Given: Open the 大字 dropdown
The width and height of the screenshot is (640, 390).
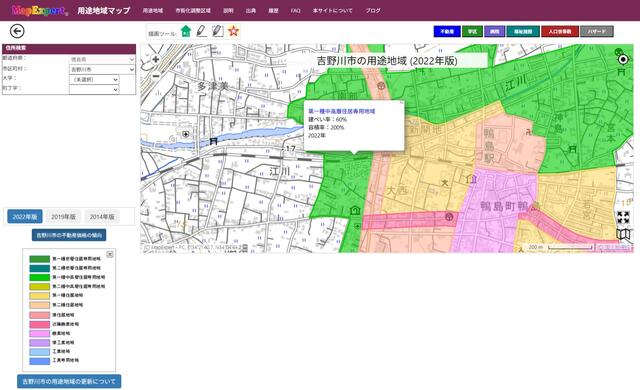Looking at the screenshot, I should click(x=94, y=80).
